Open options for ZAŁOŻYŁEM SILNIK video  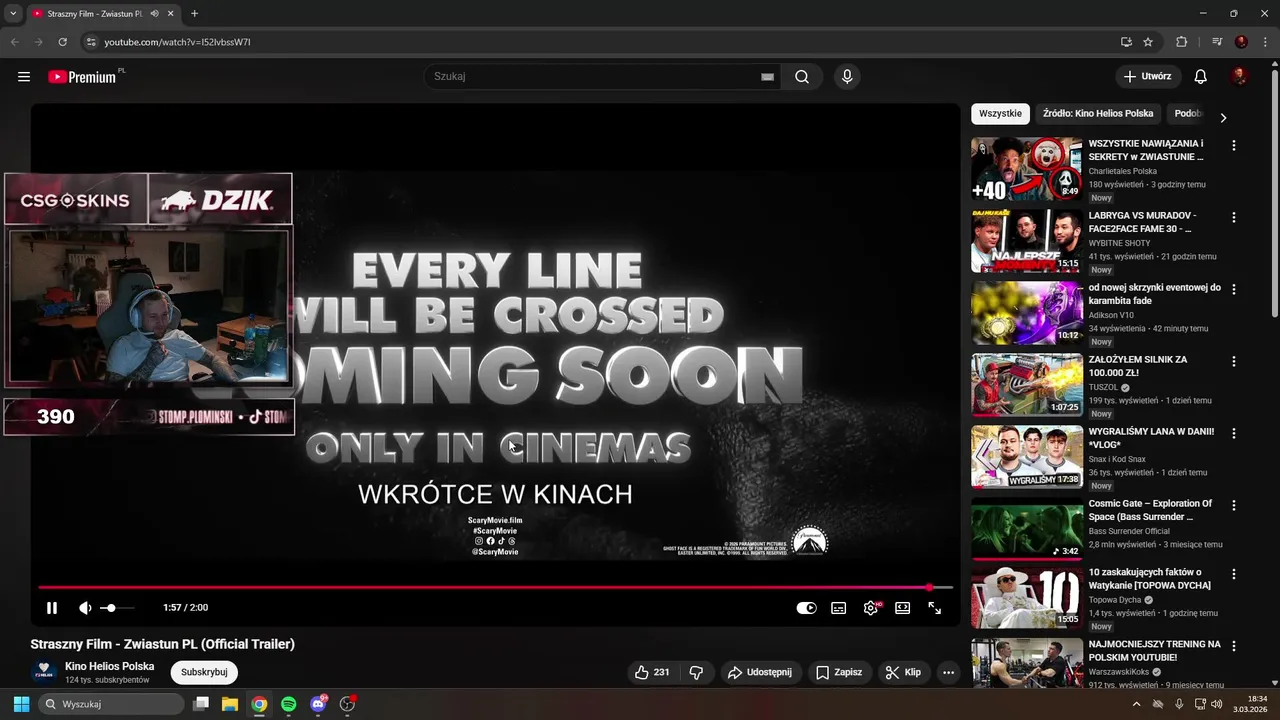[1234, 361]
